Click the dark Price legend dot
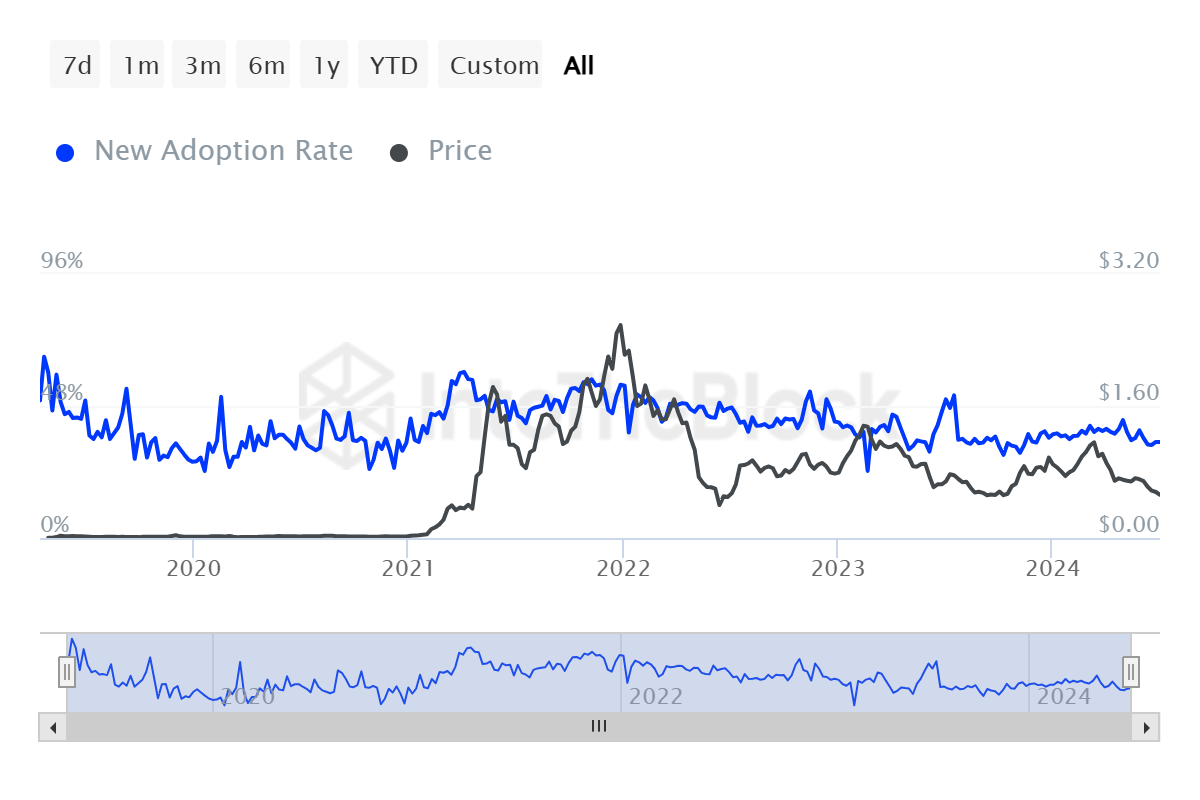 [400, 153]
